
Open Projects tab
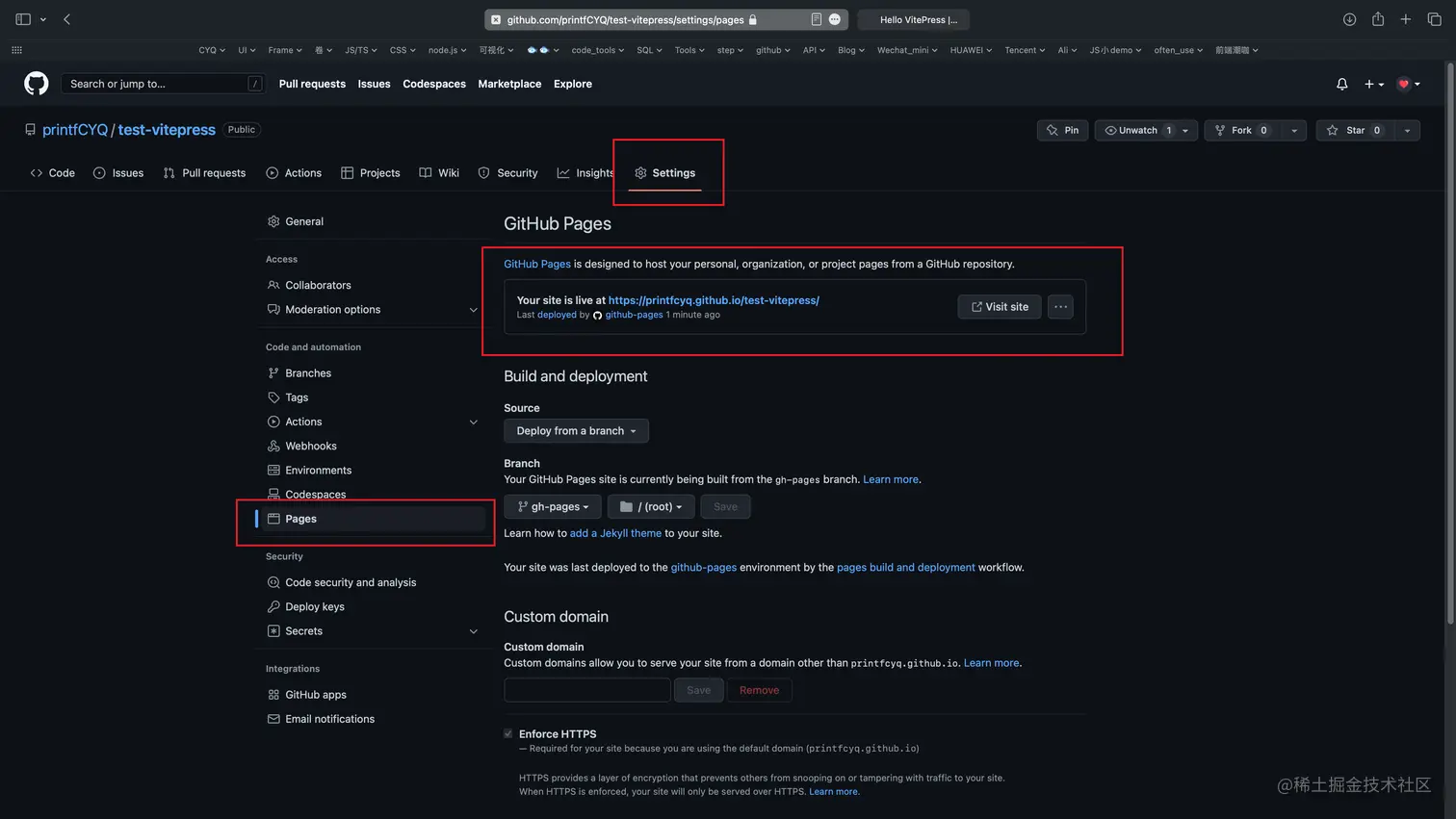coord(371,173)
